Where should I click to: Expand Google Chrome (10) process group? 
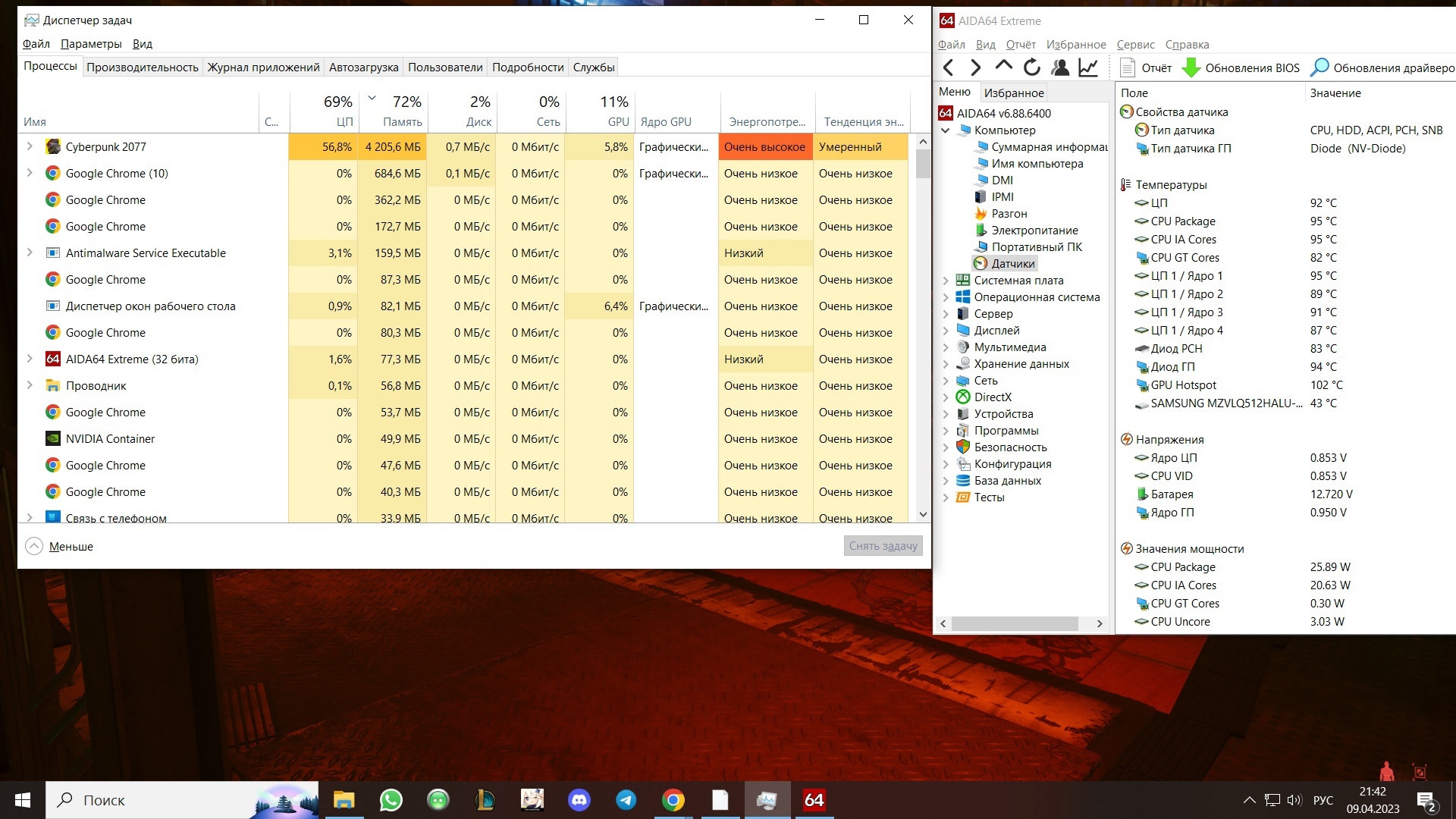coord(30,173)
